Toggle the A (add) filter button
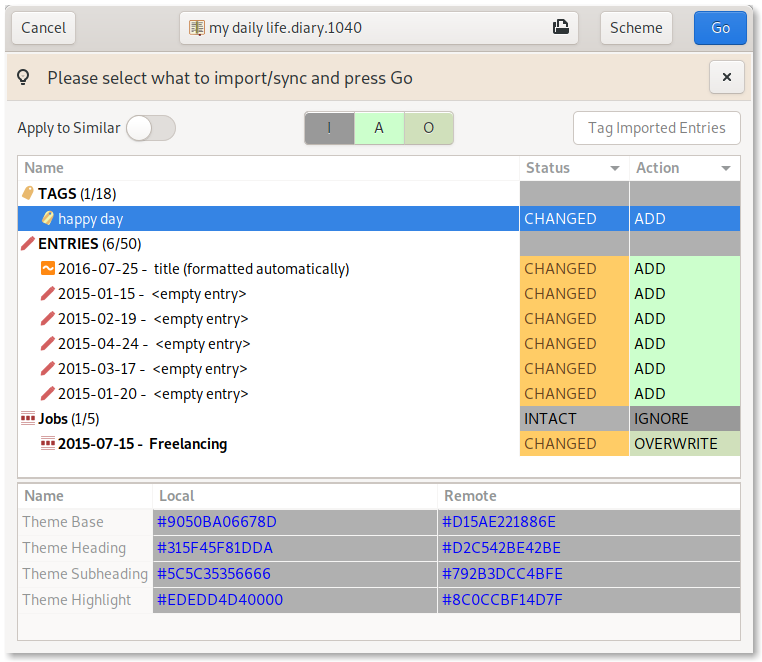 click(379, 128)
